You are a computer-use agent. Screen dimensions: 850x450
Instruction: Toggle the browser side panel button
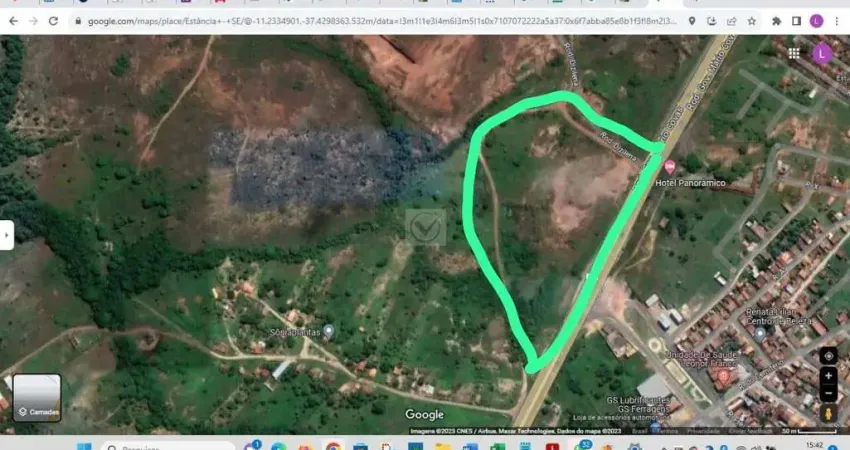(x=796, y=20)
